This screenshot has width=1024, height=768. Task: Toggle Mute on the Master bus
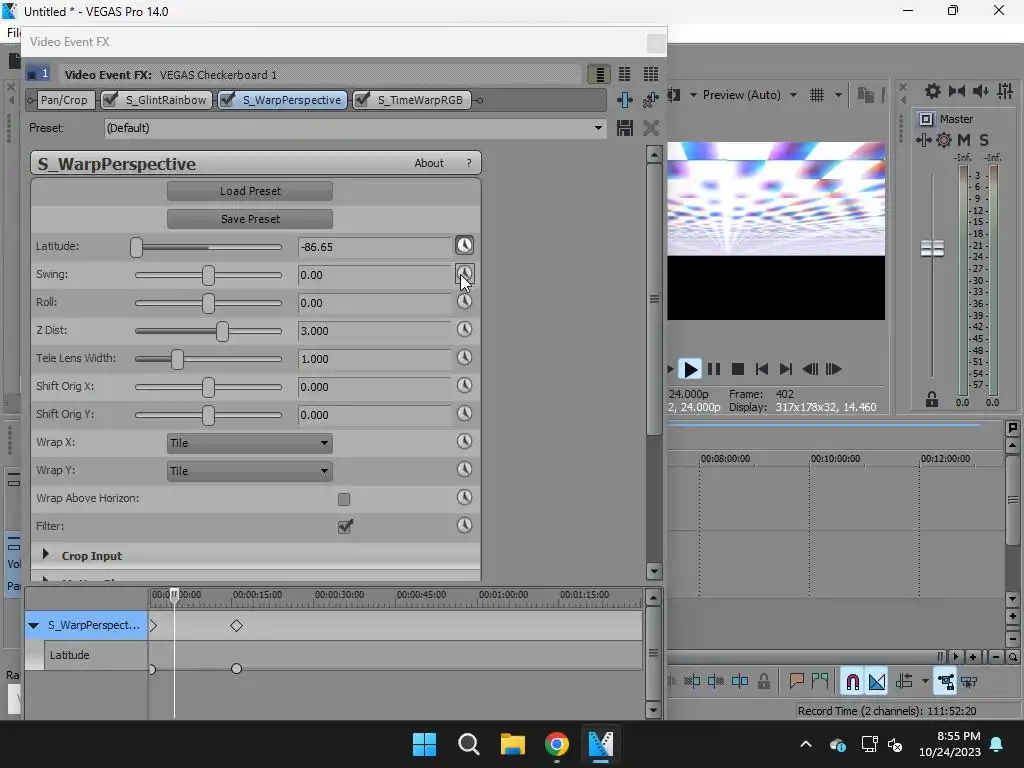point(963,140)
